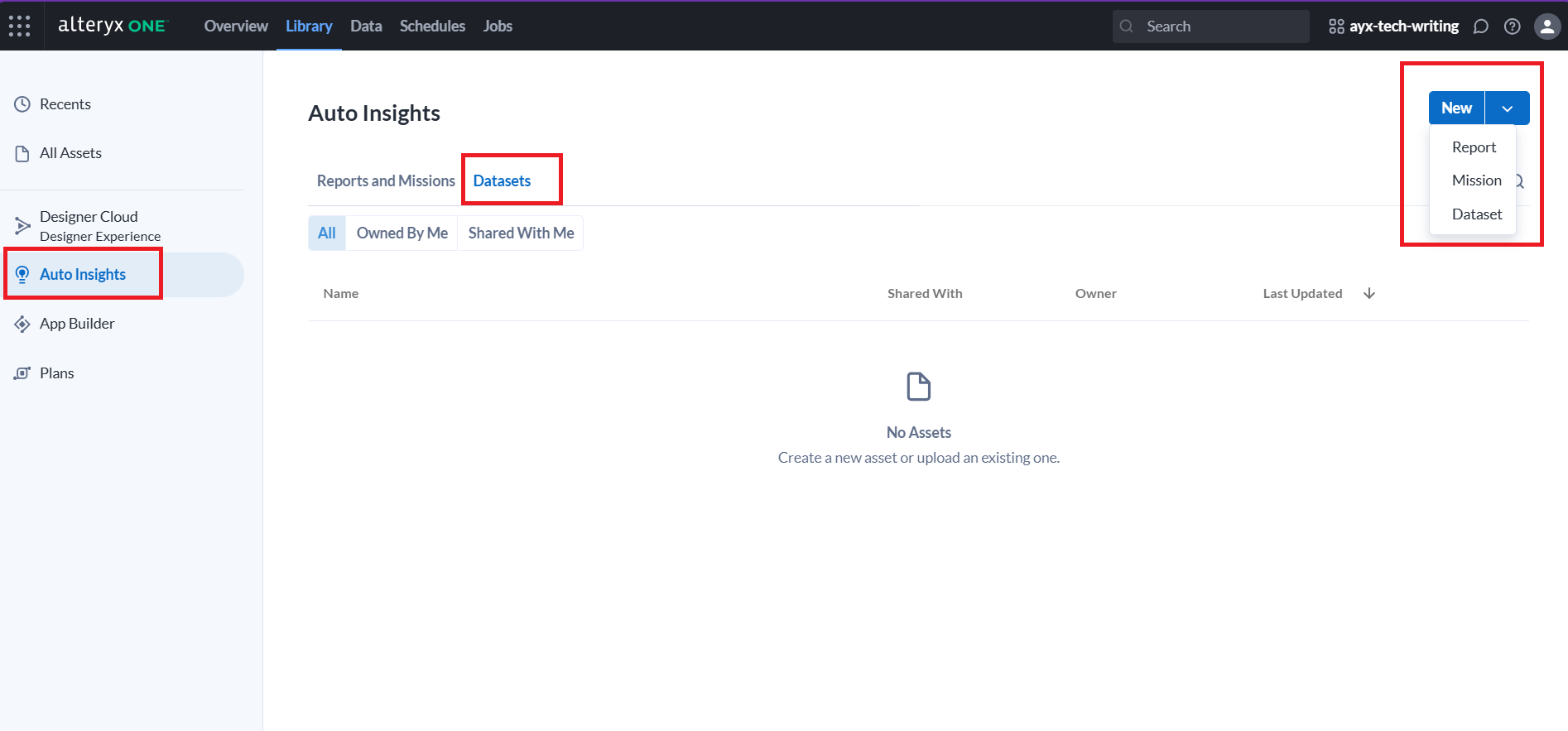Screen dimensions: 1568x731
Task: Open the ayx-tech-writing workspace switcher
Action: coord(1394,26)
